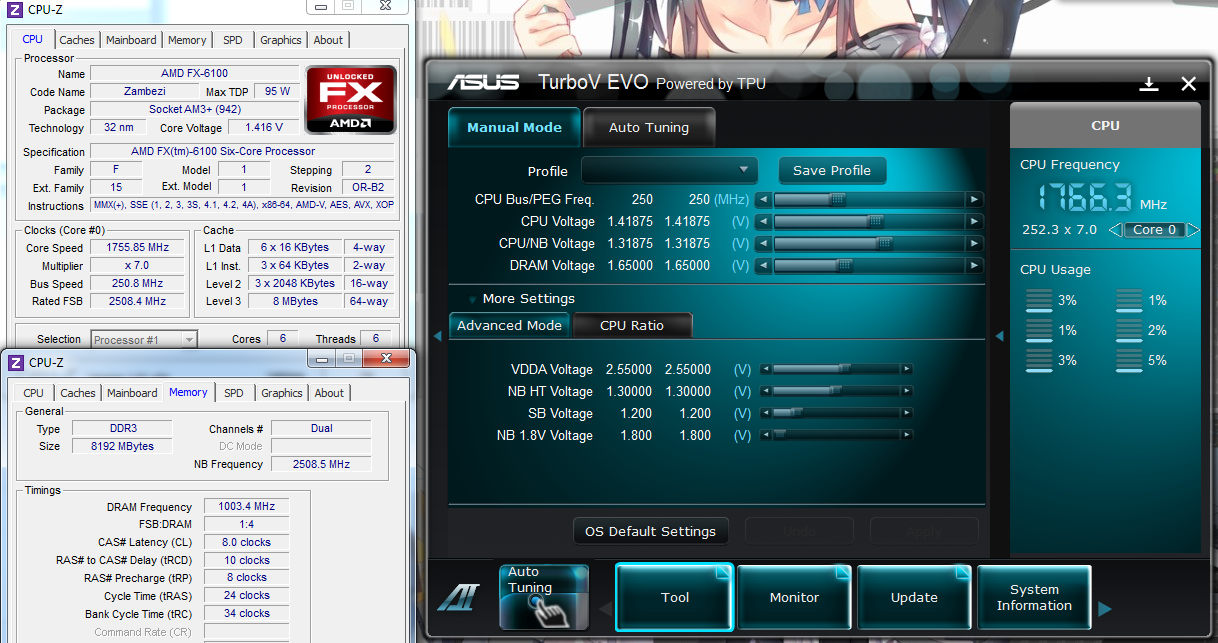The image size is (1218, 643).
Task: Decrease DRAM Voltage with left arrow
Action: 764,266
